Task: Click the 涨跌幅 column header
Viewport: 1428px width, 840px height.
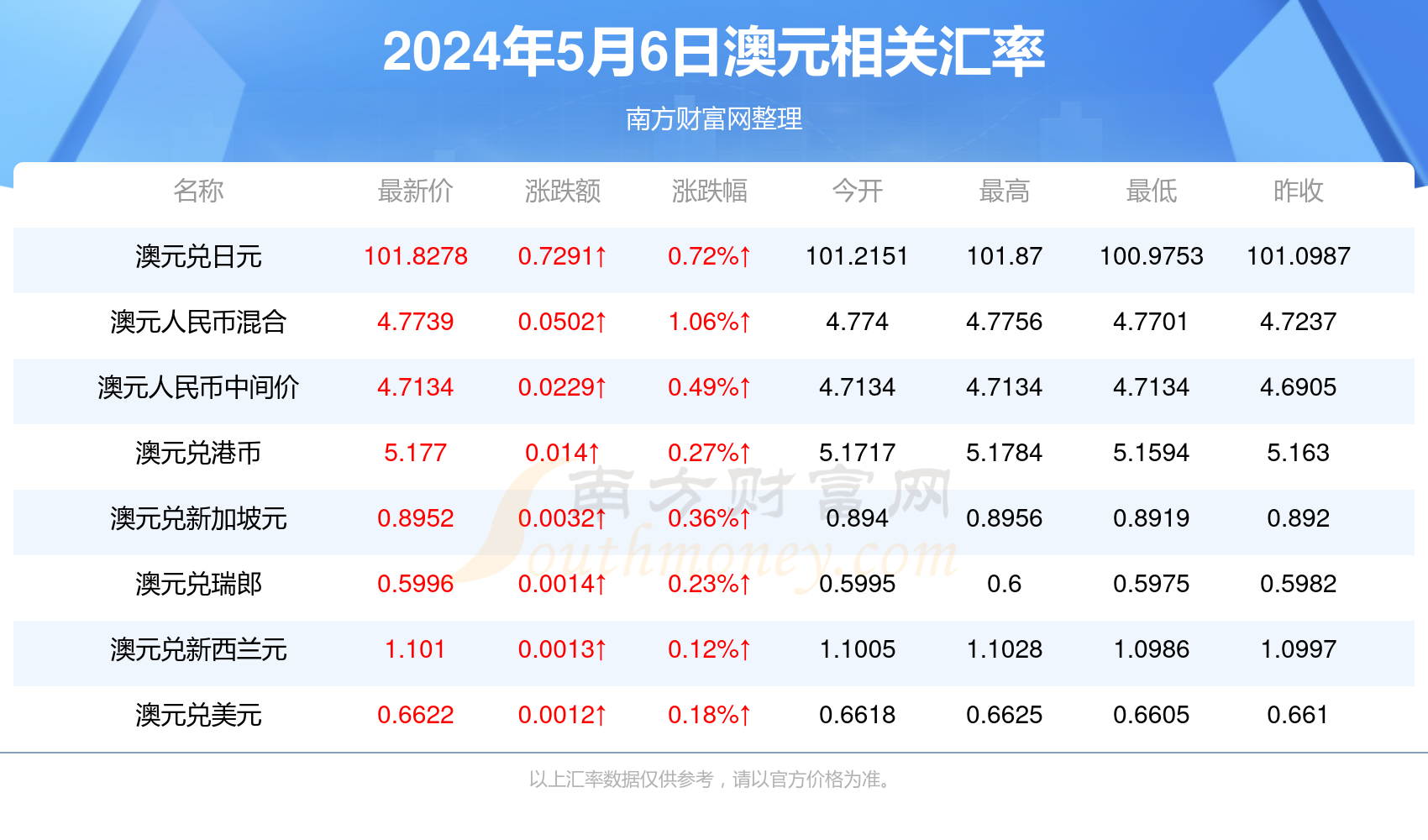Action: [710, 191]
